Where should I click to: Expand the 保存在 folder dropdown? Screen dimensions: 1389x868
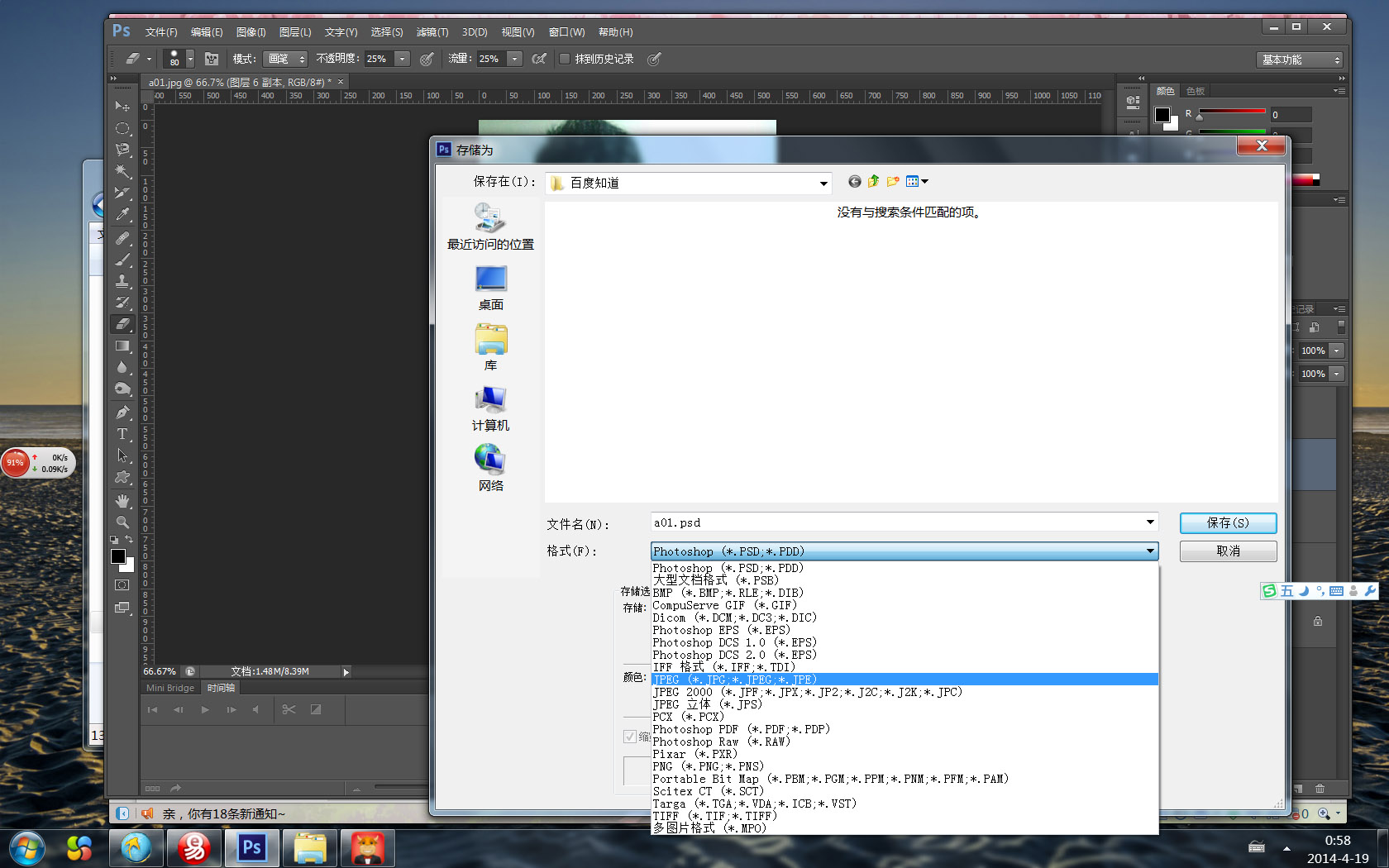[823, 184]
